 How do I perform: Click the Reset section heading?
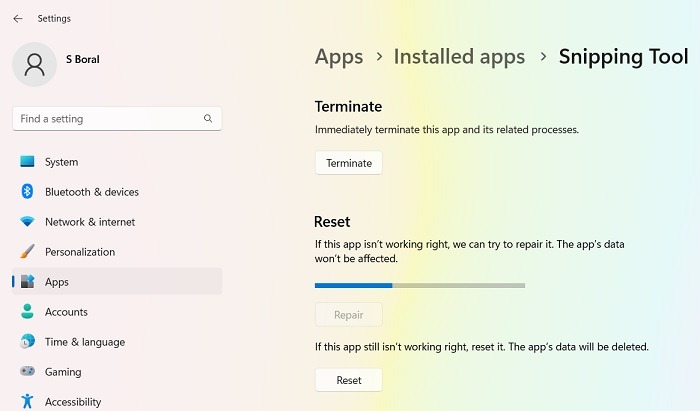tap(332, 221)
